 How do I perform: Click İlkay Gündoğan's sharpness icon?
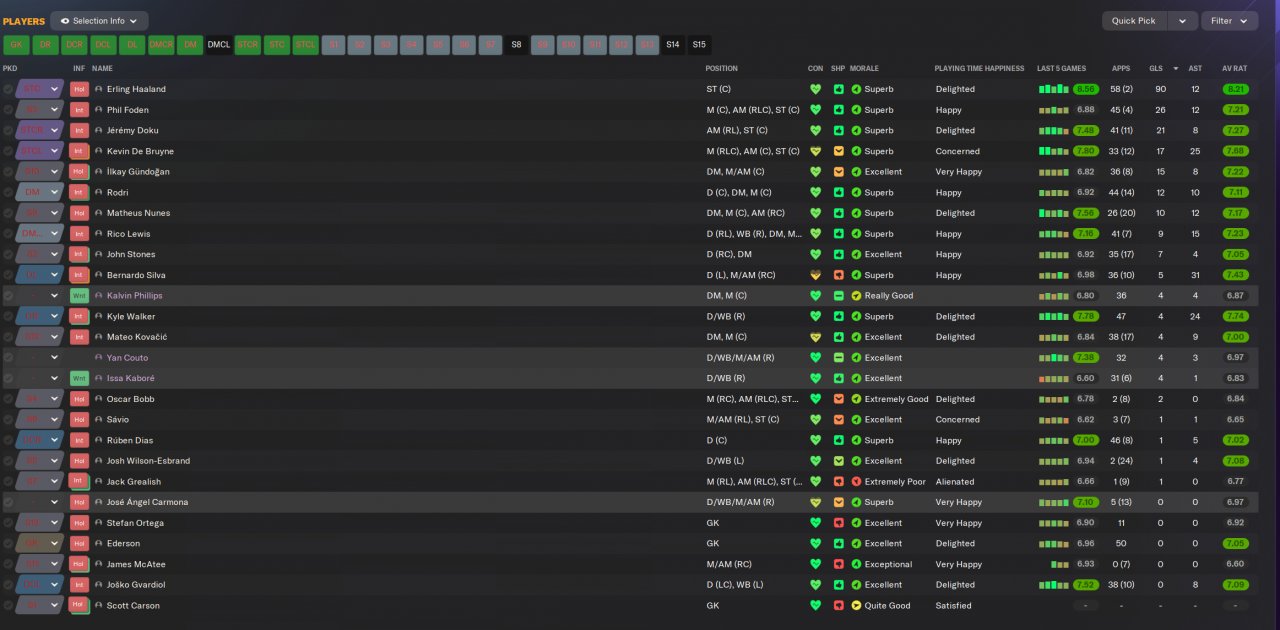pos(838,172)
